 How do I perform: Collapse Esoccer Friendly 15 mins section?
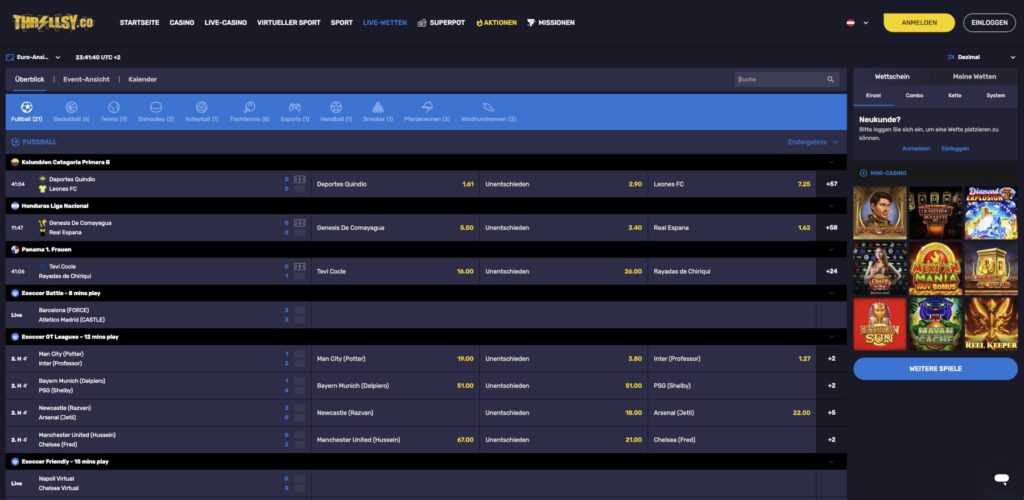831,461
